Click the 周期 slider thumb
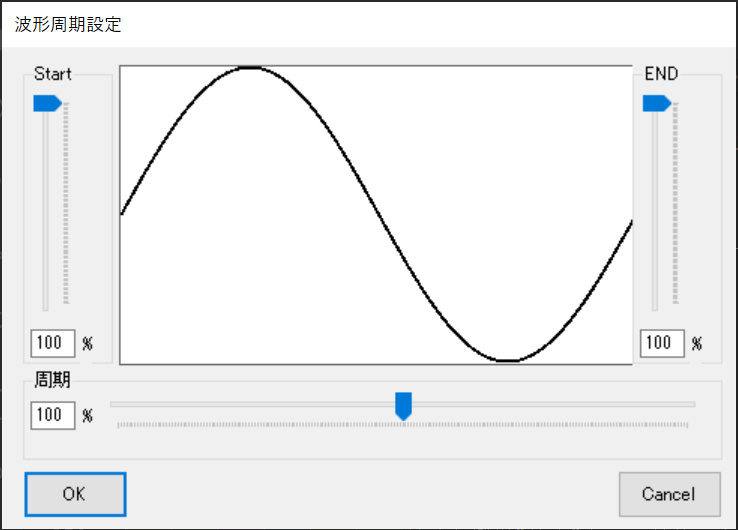Screen dimensions: 738x530 coord(403,405)
